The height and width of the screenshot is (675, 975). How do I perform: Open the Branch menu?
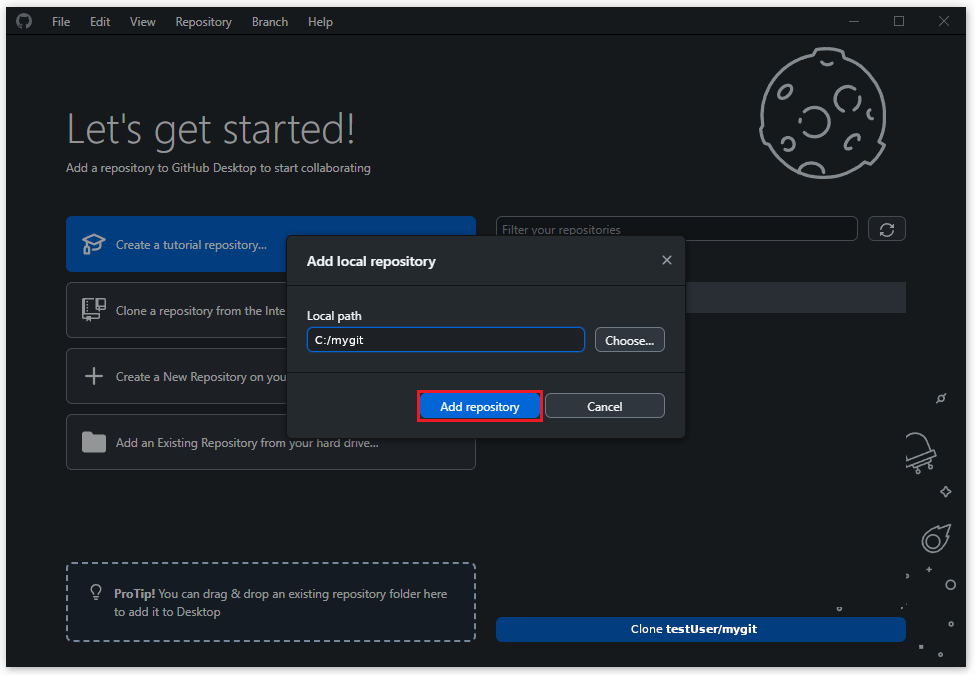click(x=269, y=21)
